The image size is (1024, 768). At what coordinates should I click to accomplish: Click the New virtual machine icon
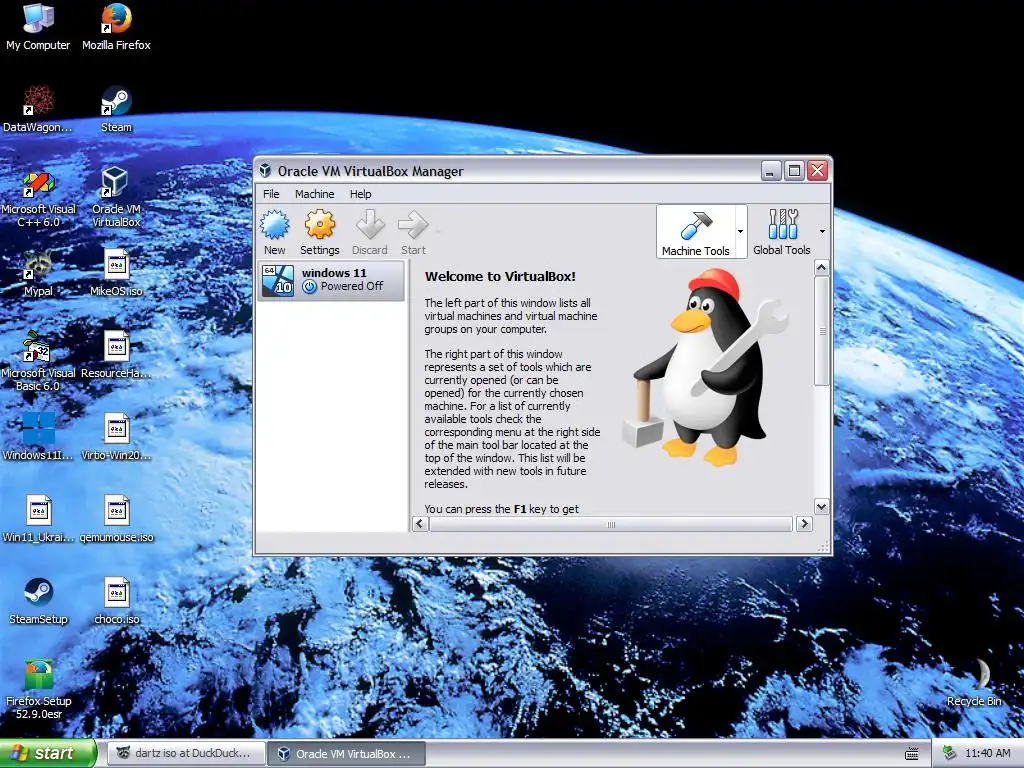click(274, 225)
